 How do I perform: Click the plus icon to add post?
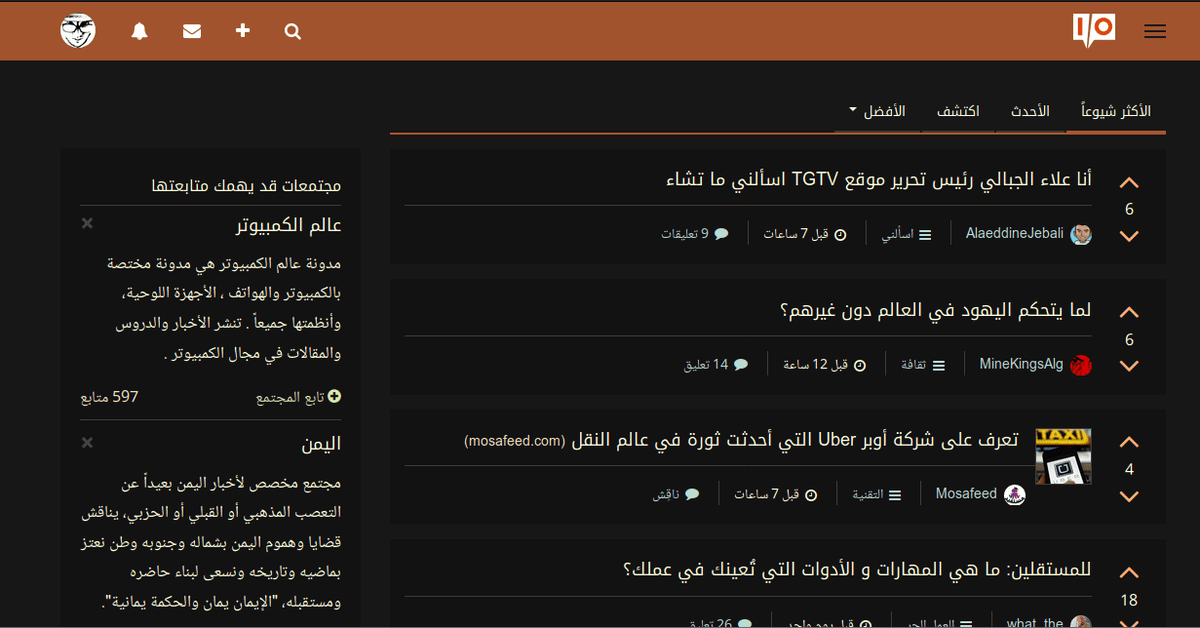[242, 31]
